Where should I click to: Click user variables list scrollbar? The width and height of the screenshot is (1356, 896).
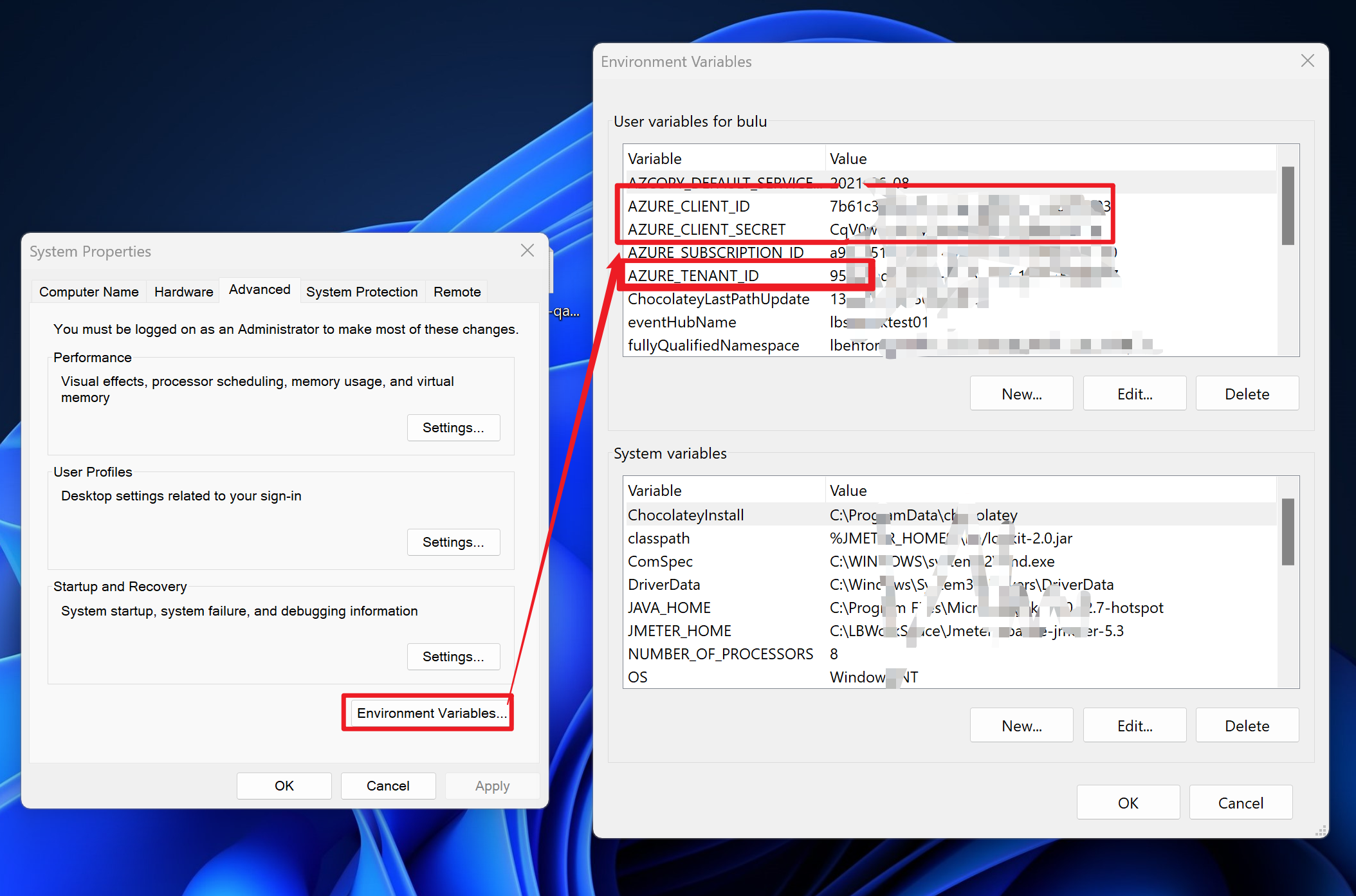(1287, 206)
